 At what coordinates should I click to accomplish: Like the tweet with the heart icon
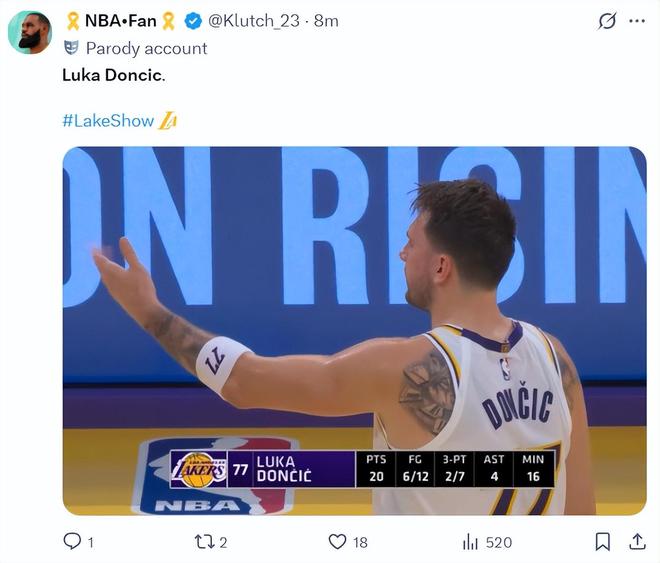(337, 541)
